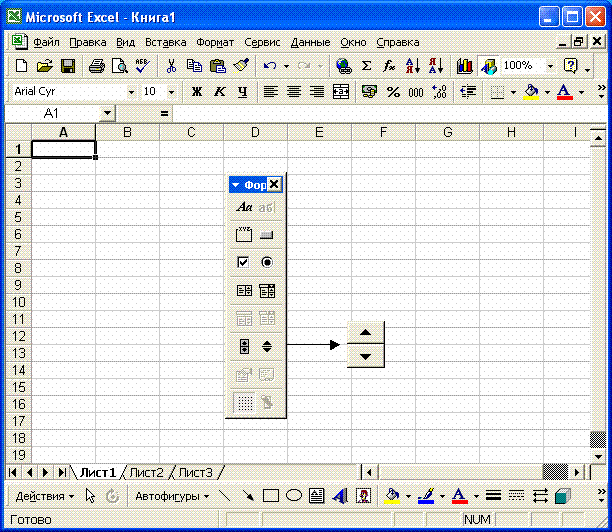Open the font size 10 dropdown
612x532 pixels.
click(171, 93)
